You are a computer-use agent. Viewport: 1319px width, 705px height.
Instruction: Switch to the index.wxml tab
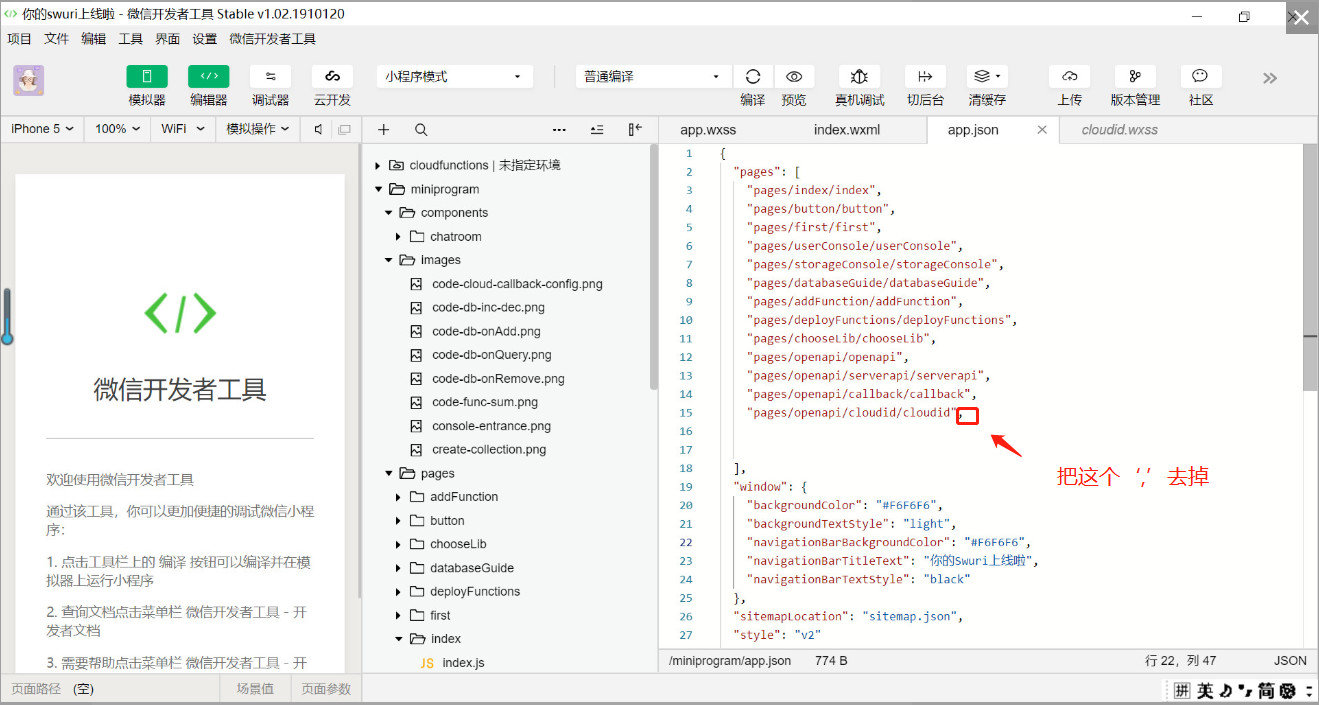(847, 130)
